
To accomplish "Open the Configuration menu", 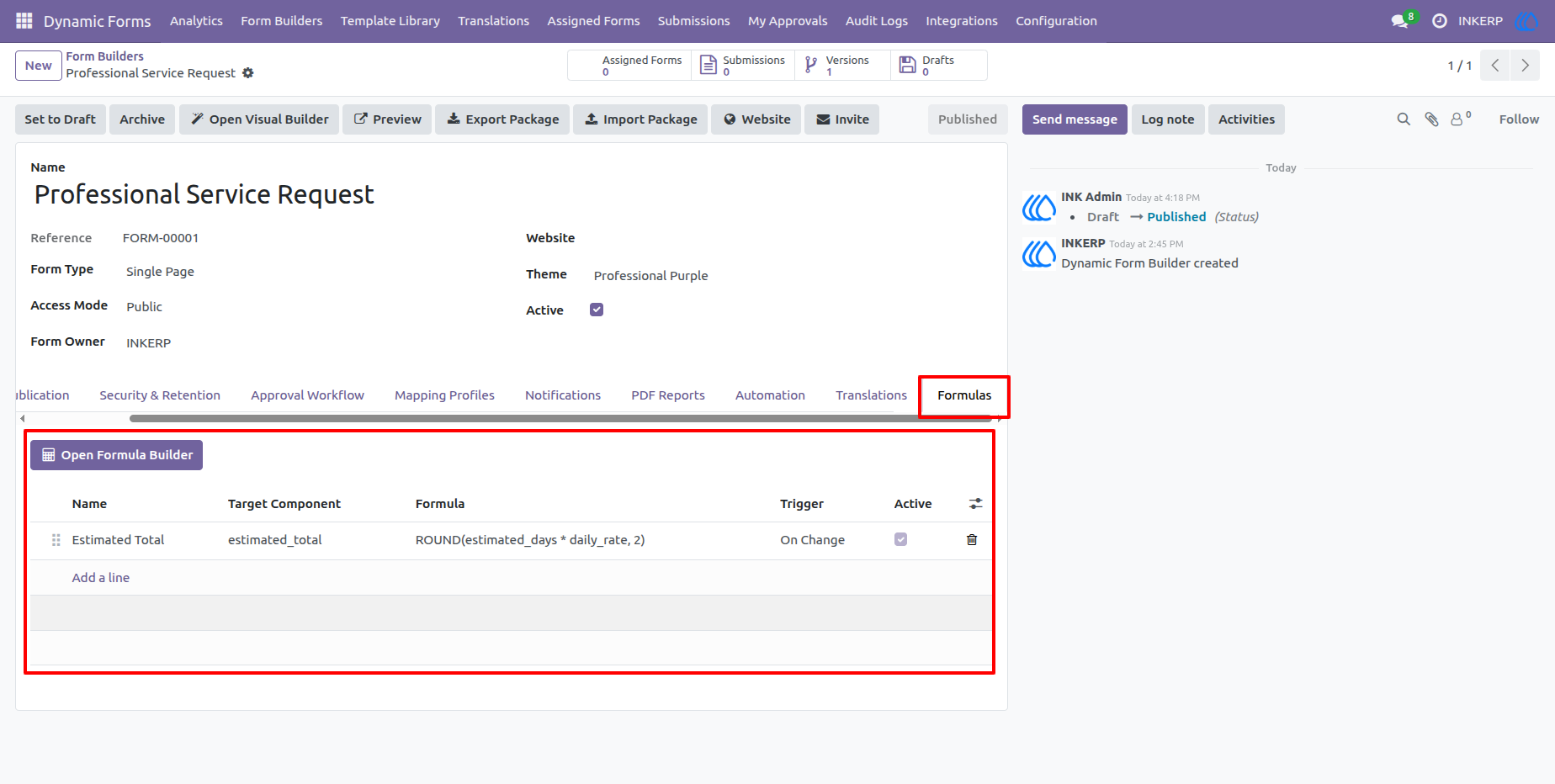I will [x=1056, y=21].
